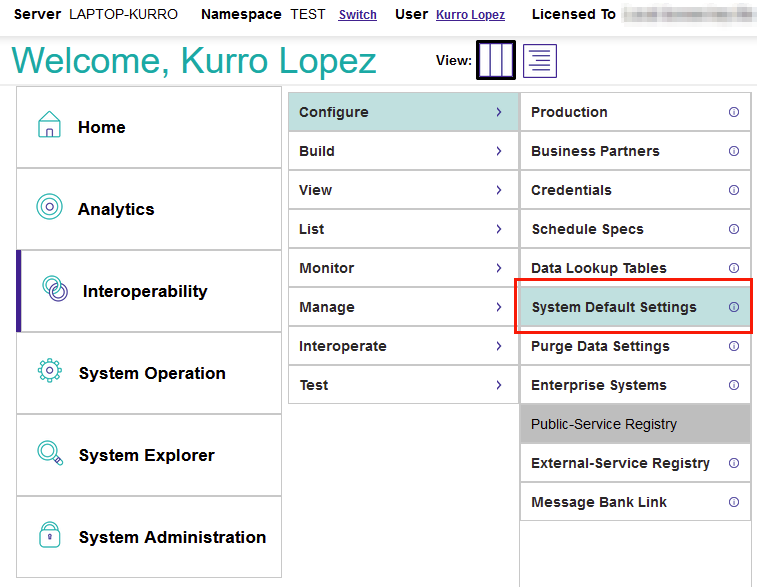
Task: Click info icon next to Production
Action: click(x=734, y=112)
